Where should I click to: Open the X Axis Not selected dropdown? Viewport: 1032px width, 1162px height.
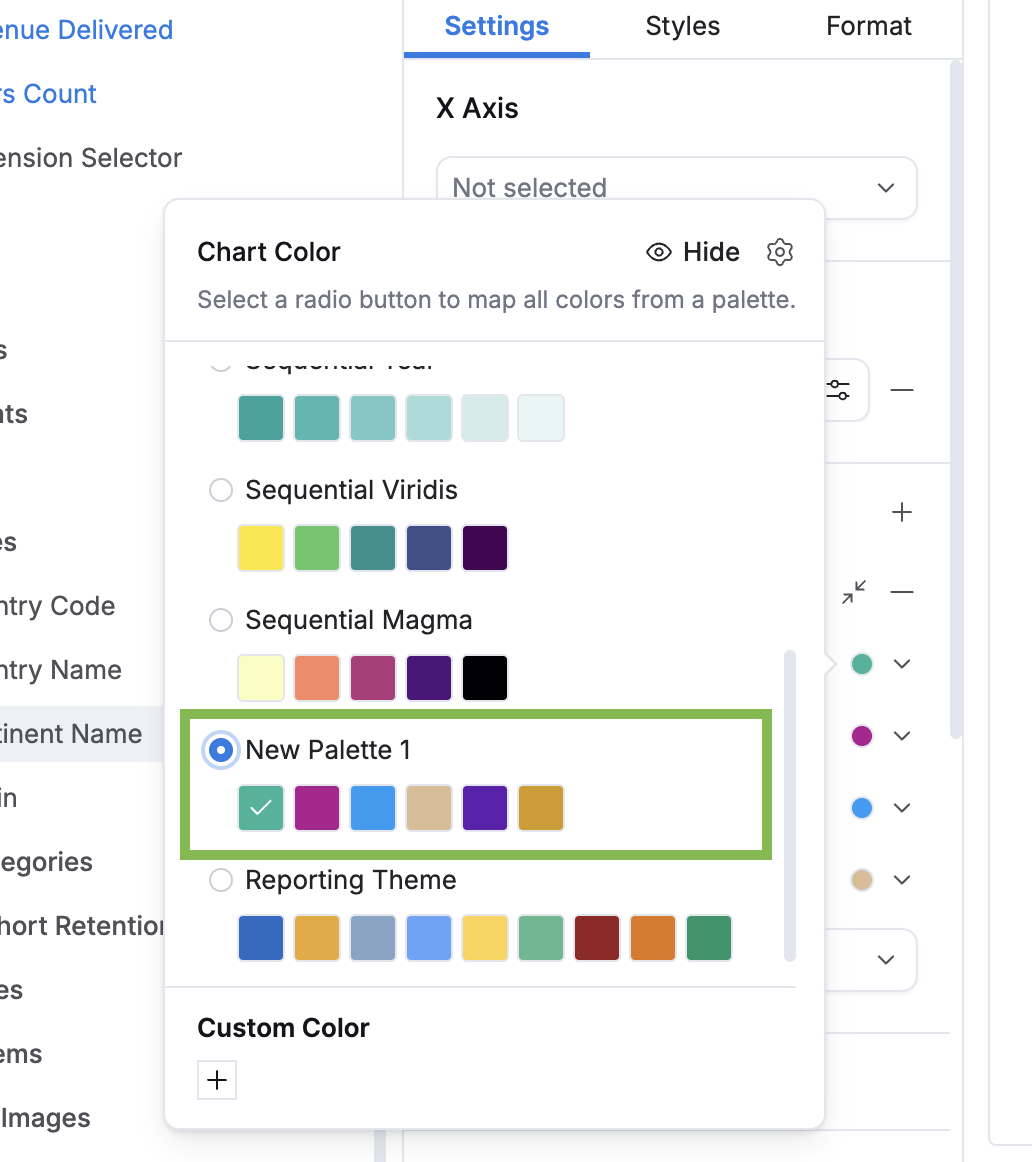click(677, 188)
